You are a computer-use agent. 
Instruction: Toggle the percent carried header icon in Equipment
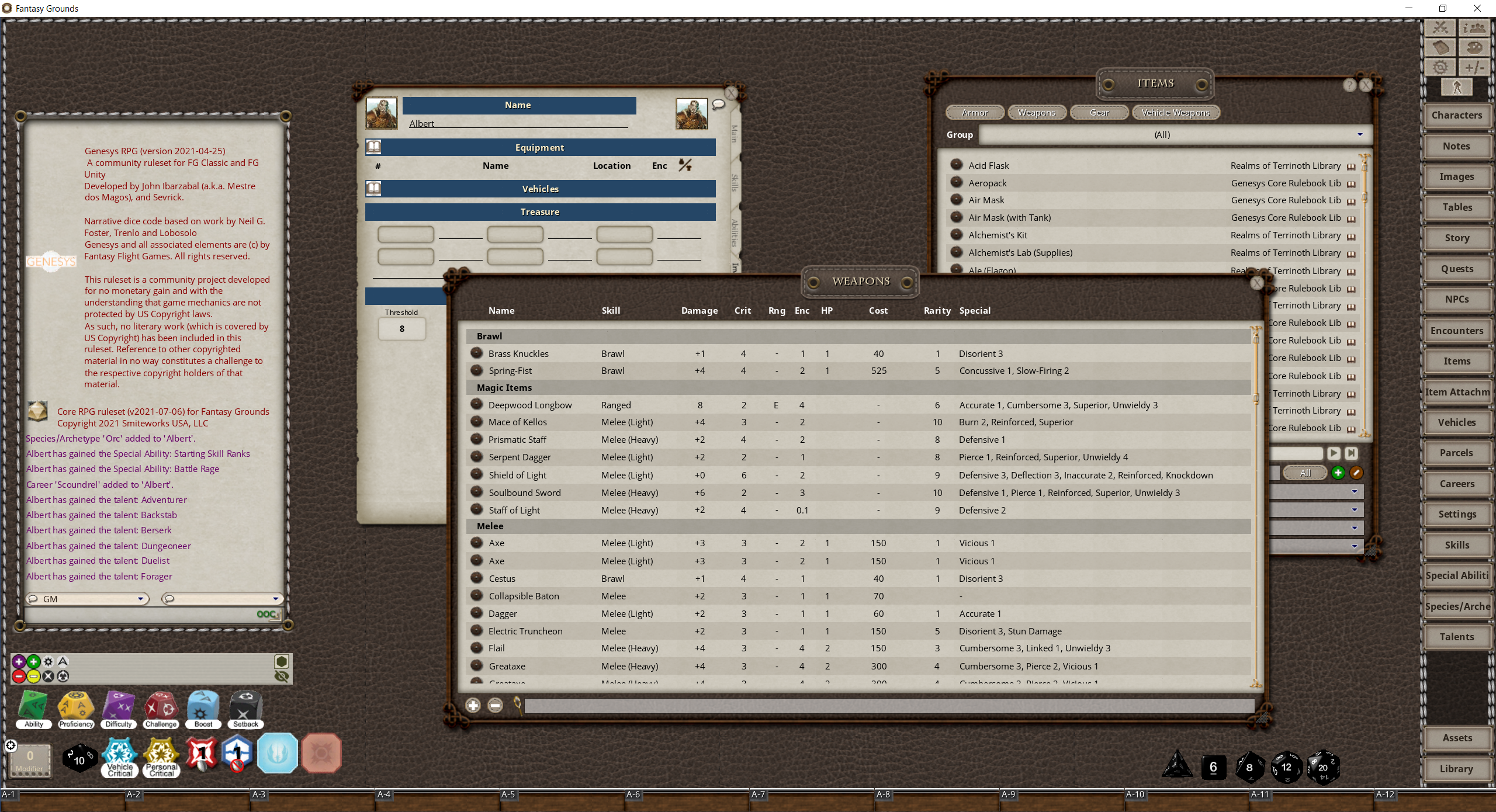coord(685,165)
